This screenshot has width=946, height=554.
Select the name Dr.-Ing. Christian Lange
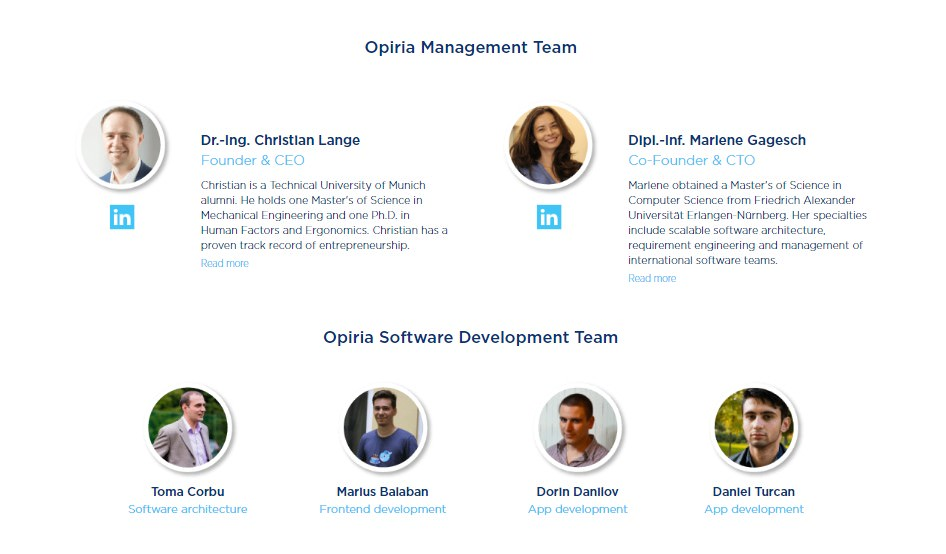coord(280,140)
